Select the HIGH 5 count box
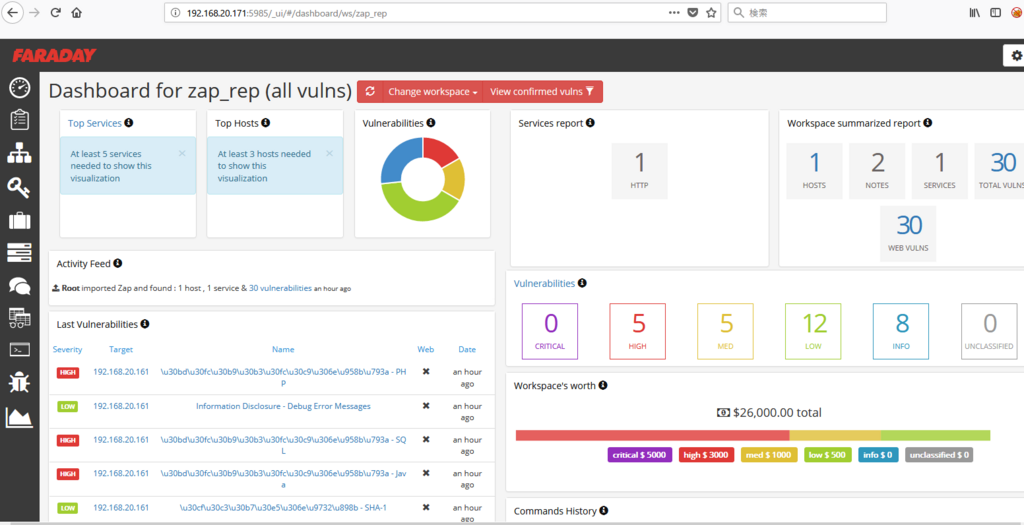1024x525 pixels. click(x=637, y=331)
